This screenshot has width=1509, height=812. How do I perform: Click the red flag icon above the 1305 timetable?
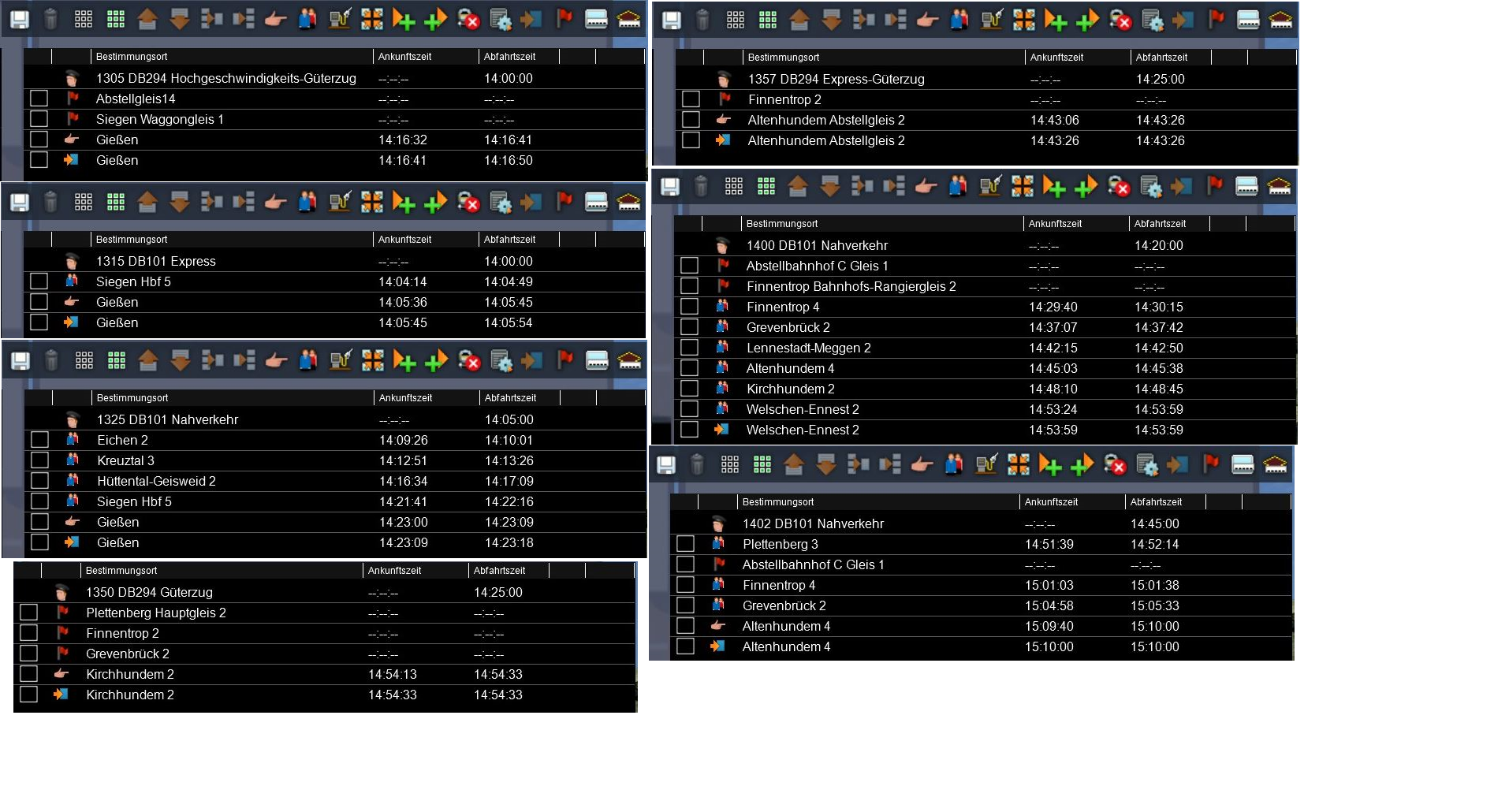tap(564, 20)
